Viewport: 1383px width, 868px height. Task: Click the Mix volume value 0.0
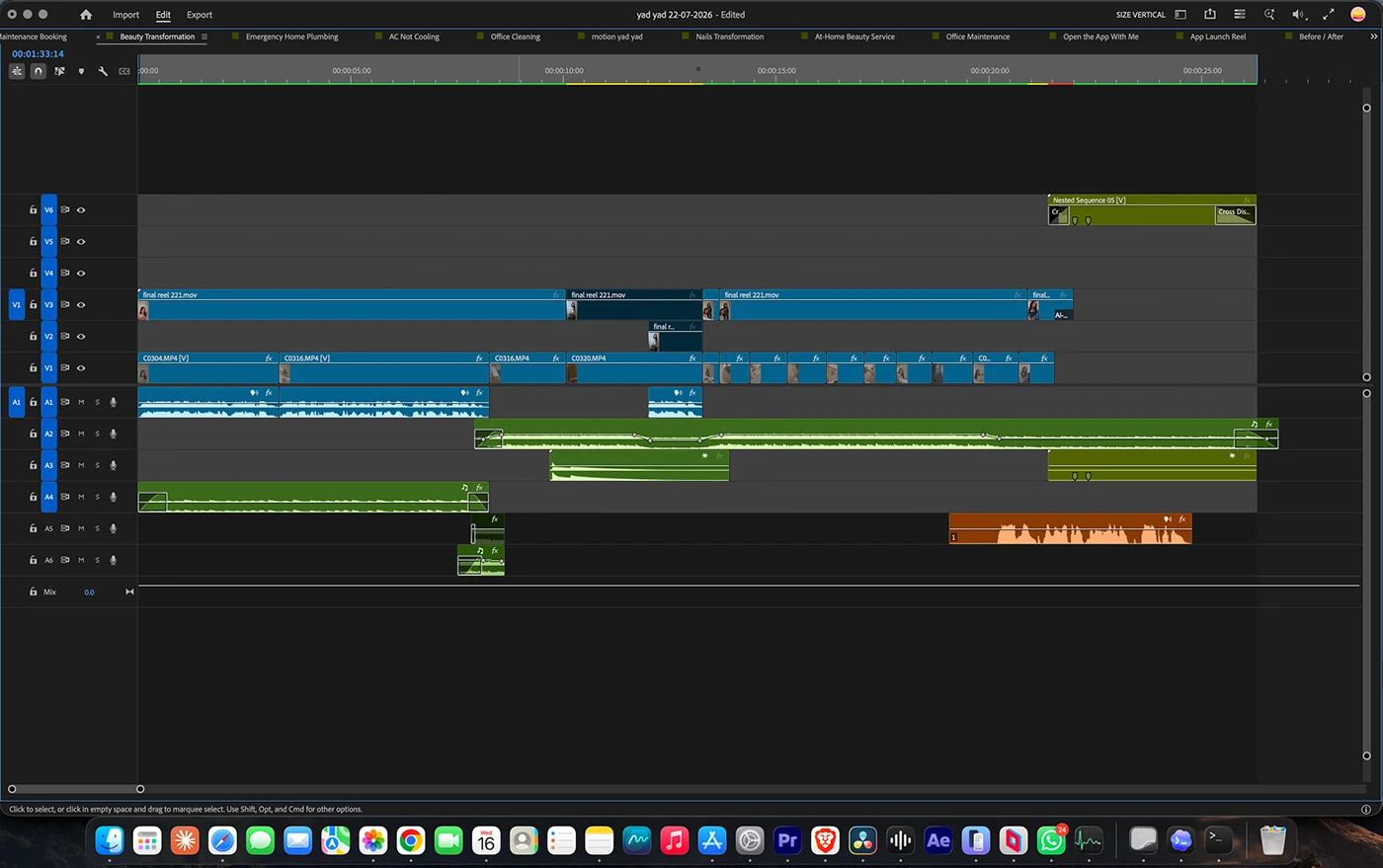pyautogui.click(x=89, y=592)
